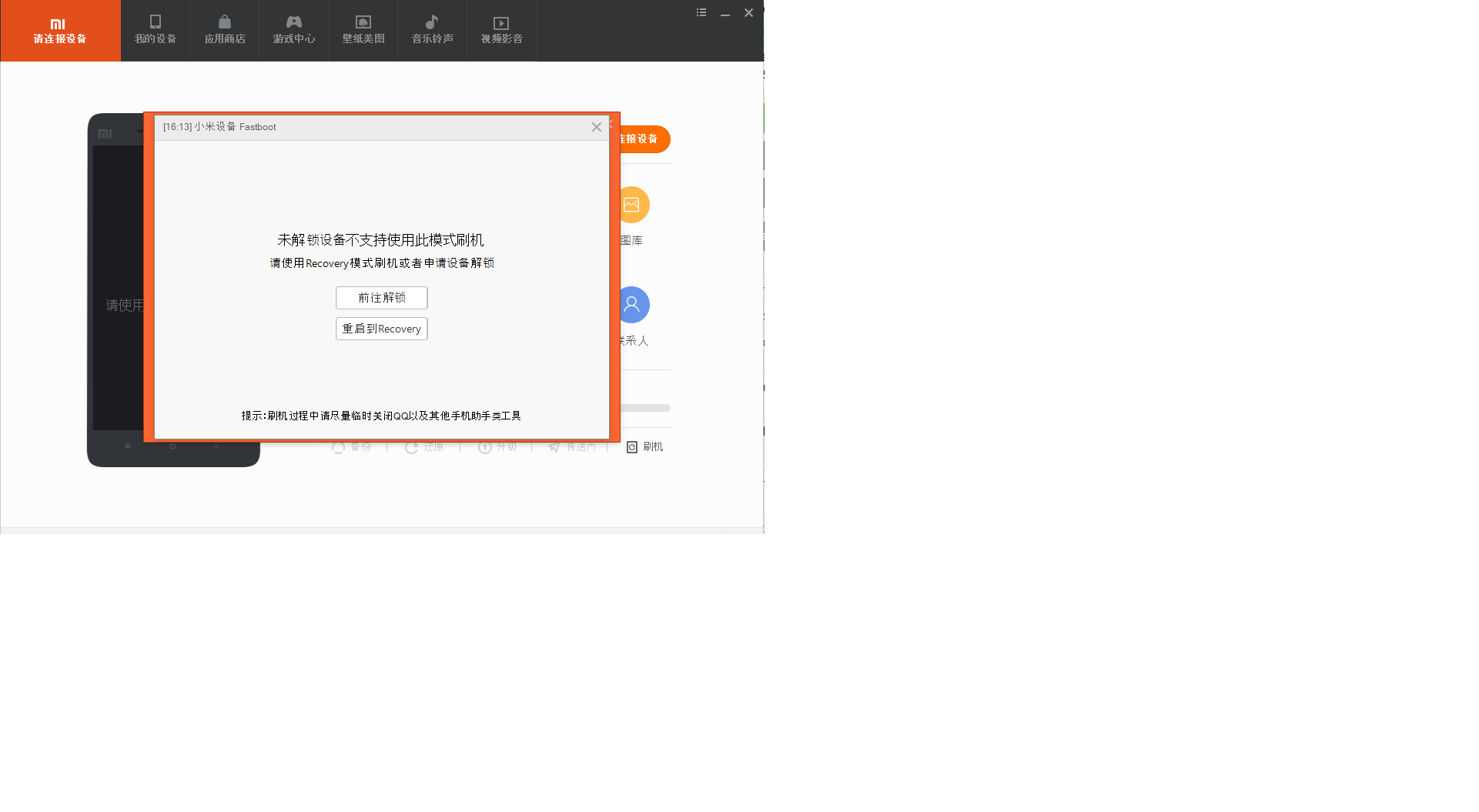Switch to the 应用商店 tab

coord(225,31)
